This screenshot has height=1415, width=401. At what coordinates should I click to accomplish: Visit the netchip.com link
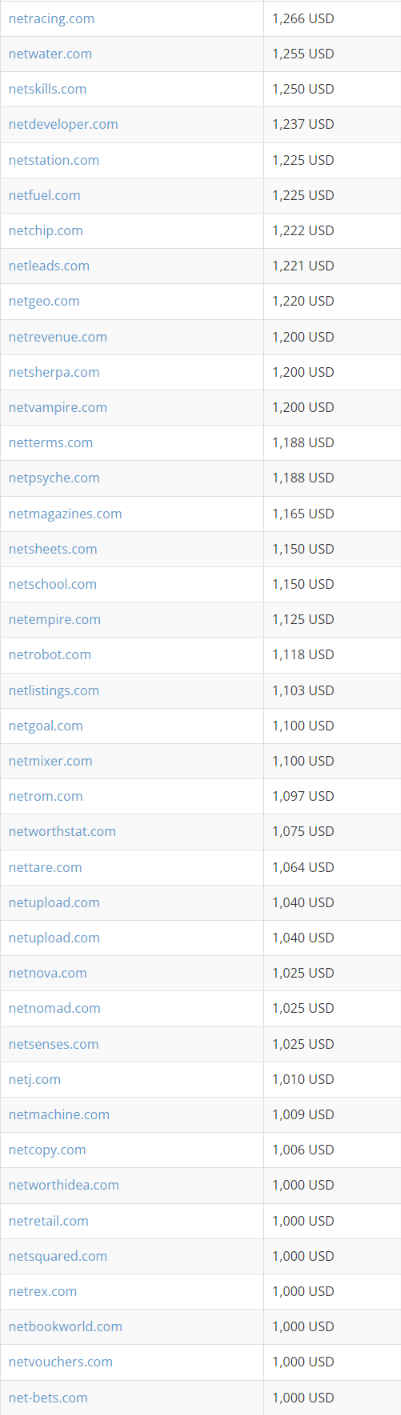[x=45, y=230]
